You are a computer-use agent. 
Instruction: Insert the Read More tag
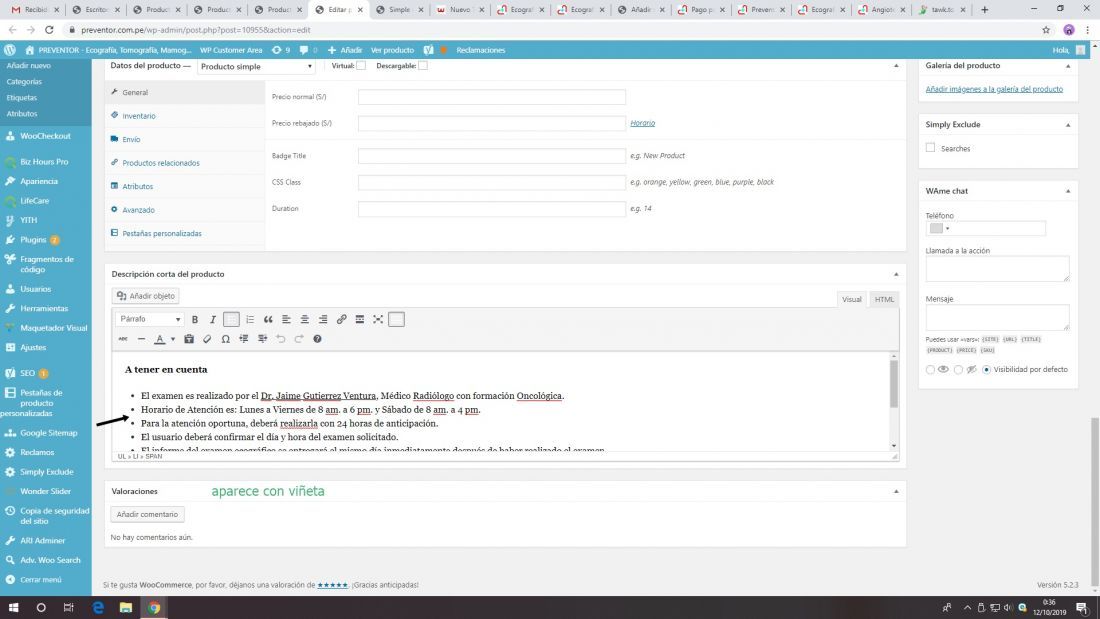point(359,319)
